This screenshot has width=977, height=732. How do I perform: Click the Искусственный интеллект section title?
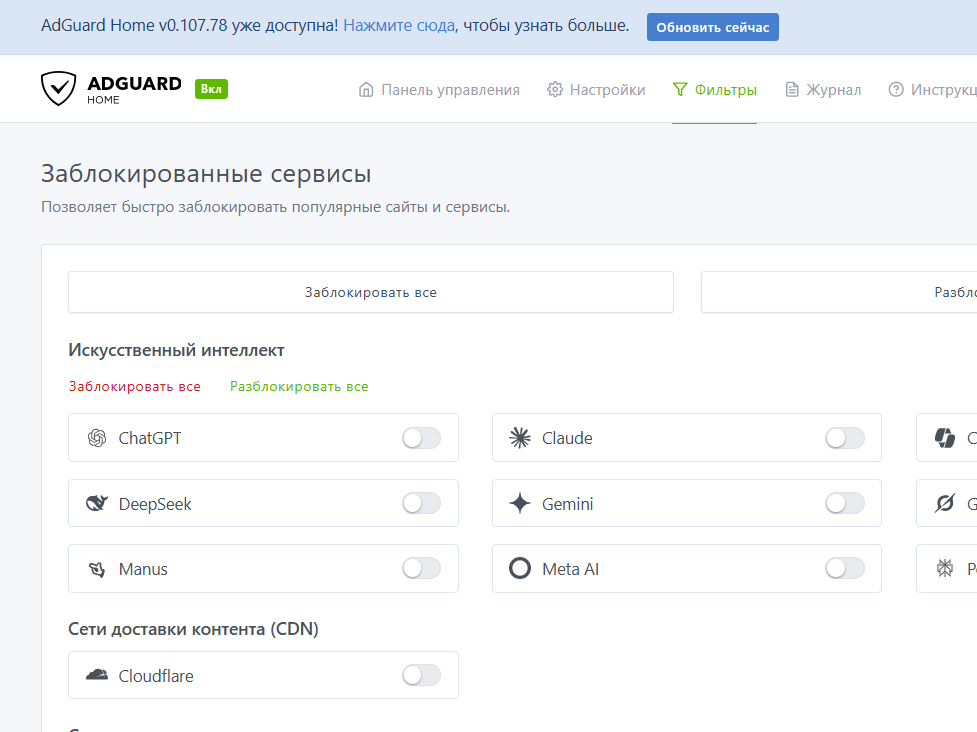click(x=176, y=350)
